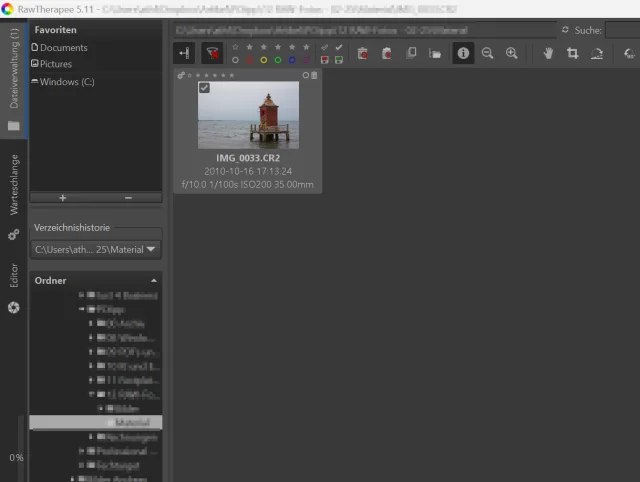Collapse the Ordner panel section
Image resolution: width=640 pixels, height=482 pixels.
(x=154, y=281)
